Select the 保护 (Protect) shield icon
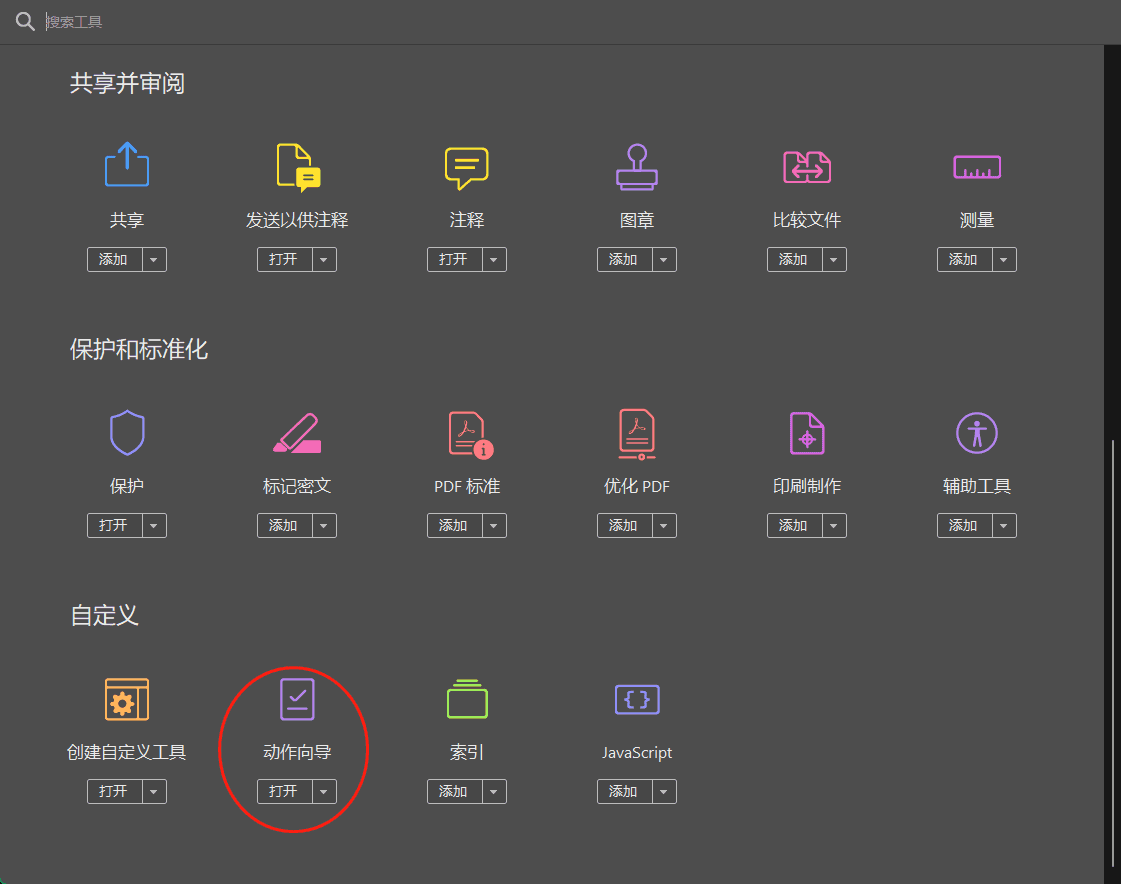Viewport: 1121px width, 884px height. (x=127, y=433)
